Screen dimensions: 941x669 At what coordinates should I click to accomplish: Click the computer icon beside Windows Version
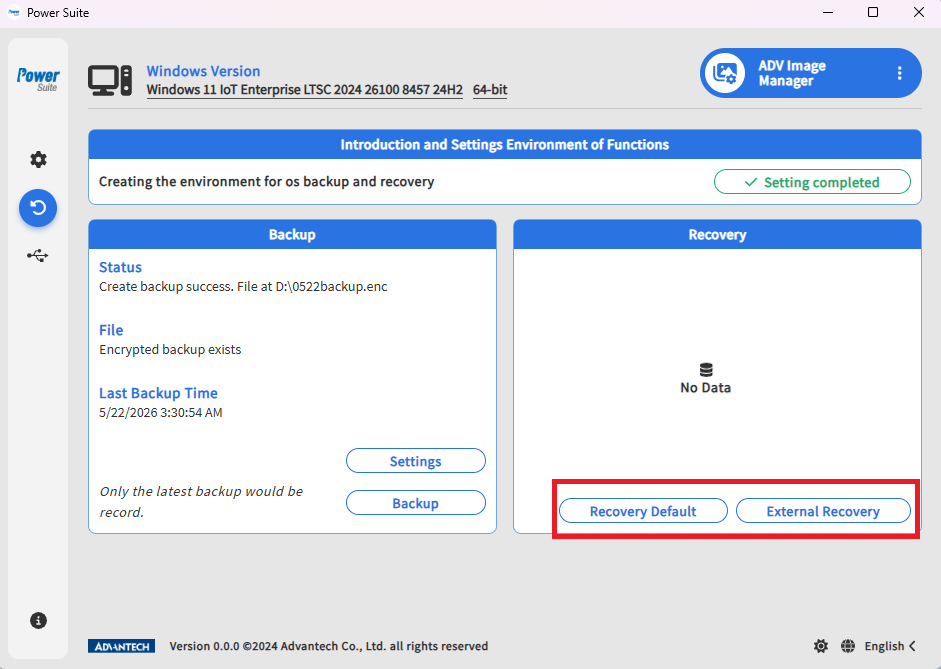110,80
